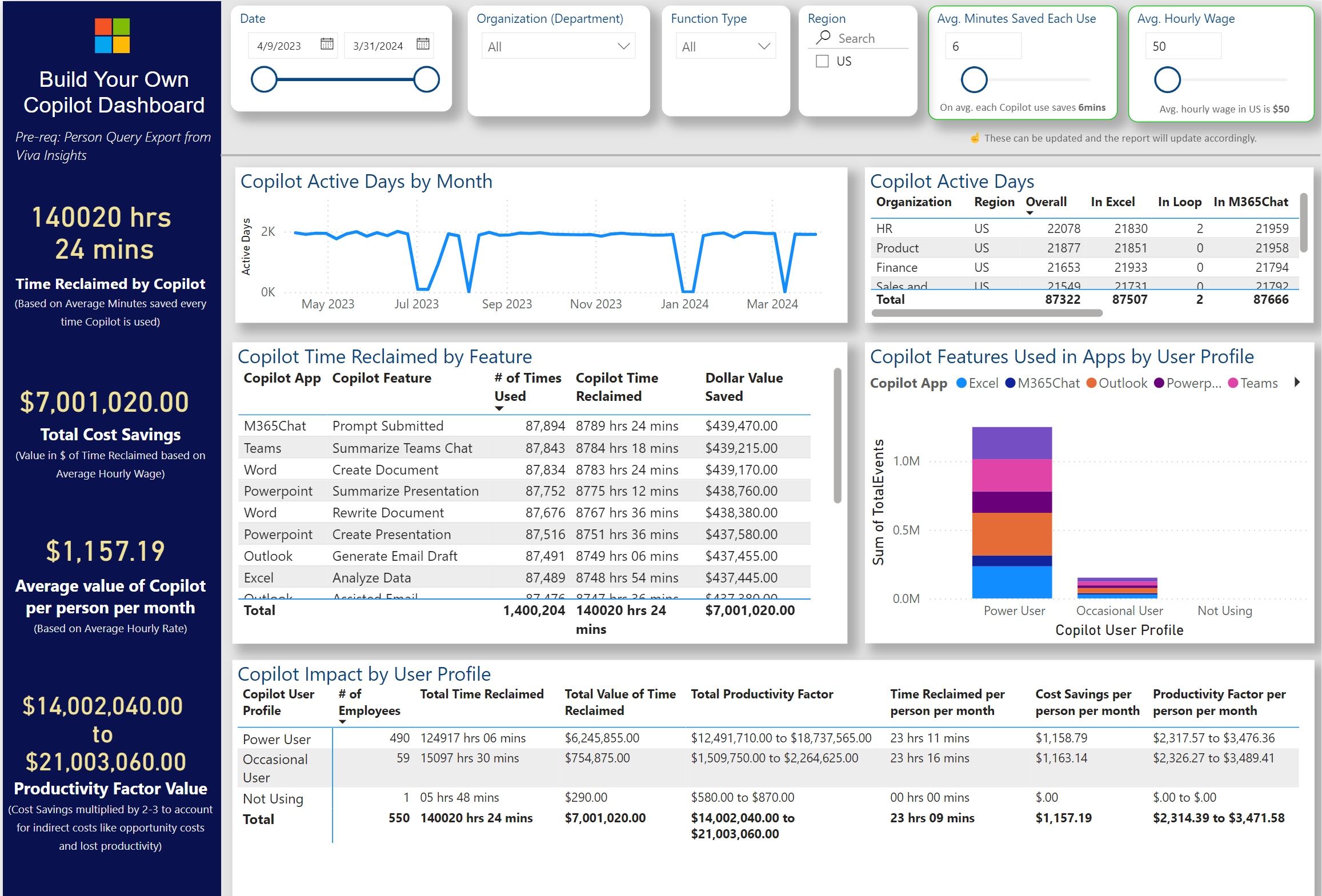Click the Outlook legend color dot
The height and width of the screenshot is (896, 1322).
1091,383
